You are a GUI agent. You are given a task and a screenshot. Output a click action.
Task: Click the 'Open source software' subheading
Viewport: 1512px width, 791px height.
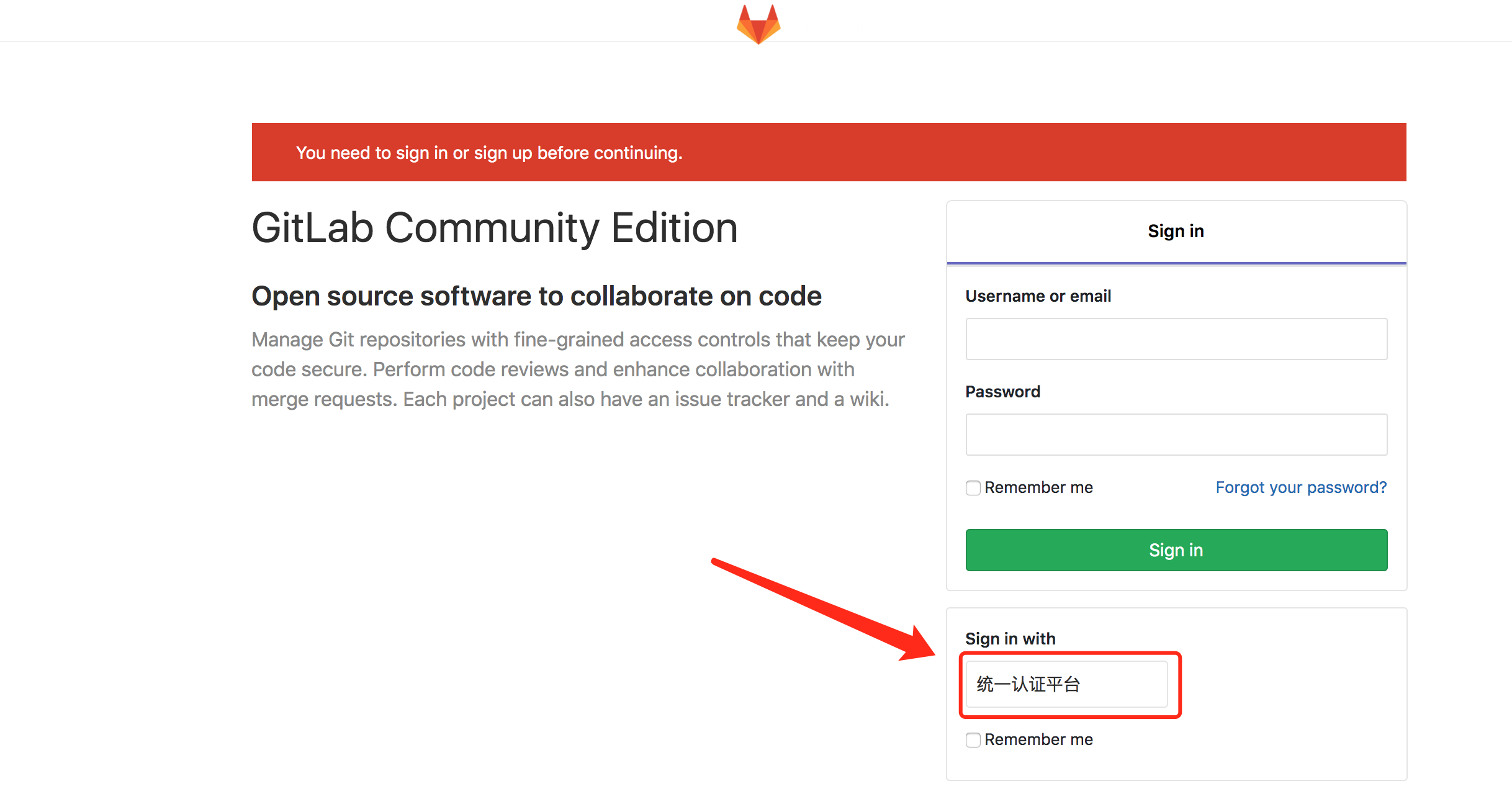(x=536, y=296)
